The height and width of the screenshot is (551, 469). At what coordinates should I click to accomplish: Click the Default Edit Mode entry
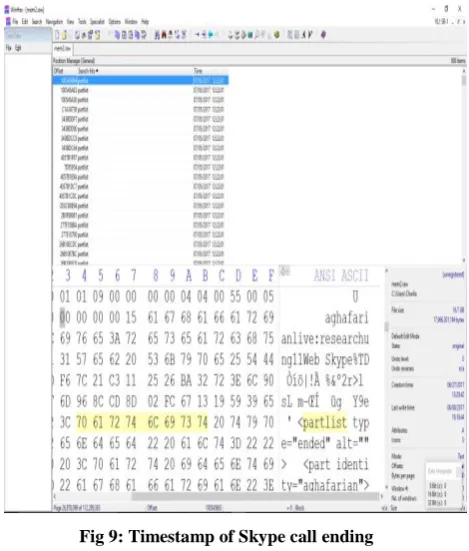click(405, 336)
